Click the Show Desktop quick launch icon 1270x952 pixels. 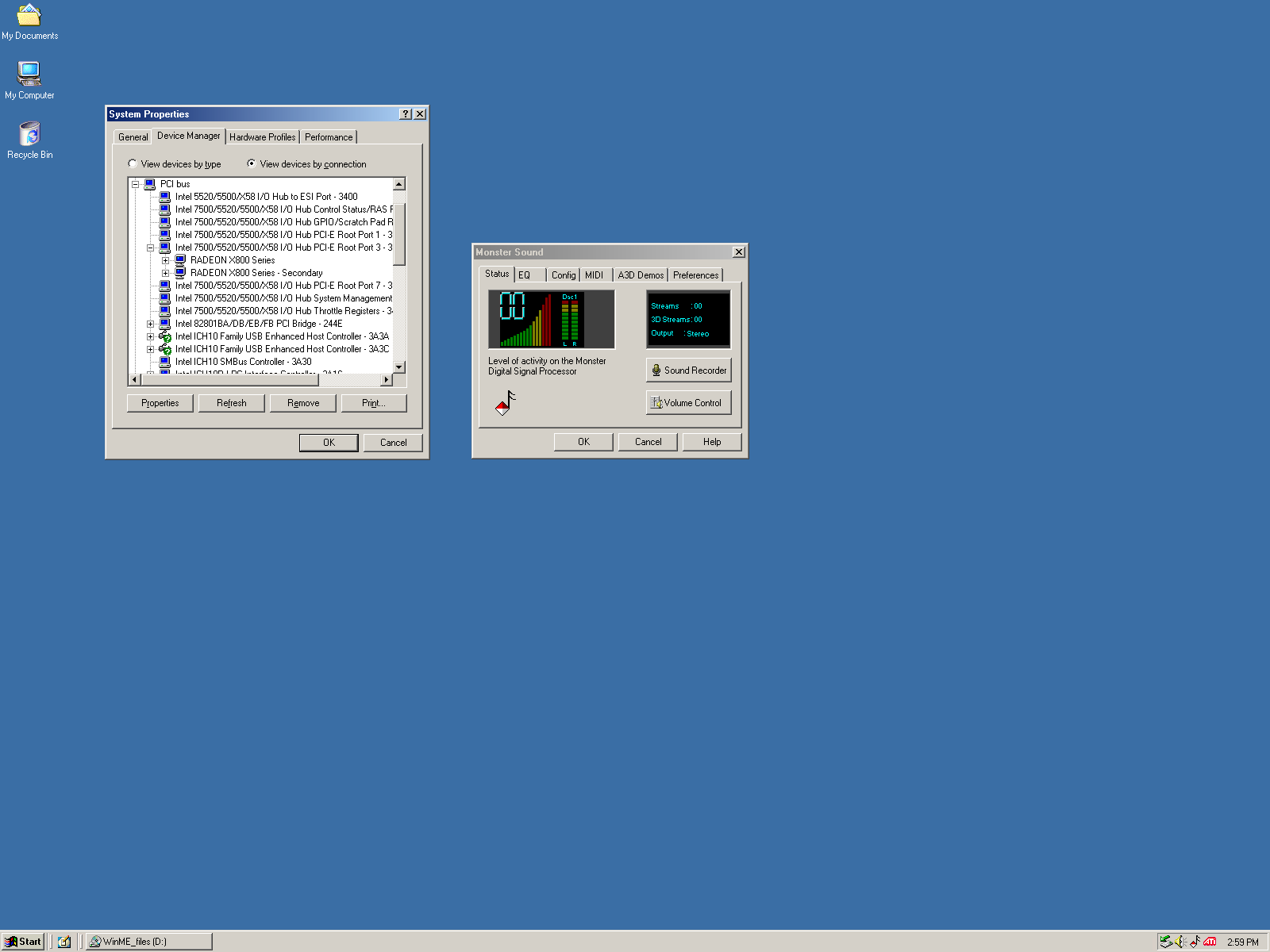64,942
